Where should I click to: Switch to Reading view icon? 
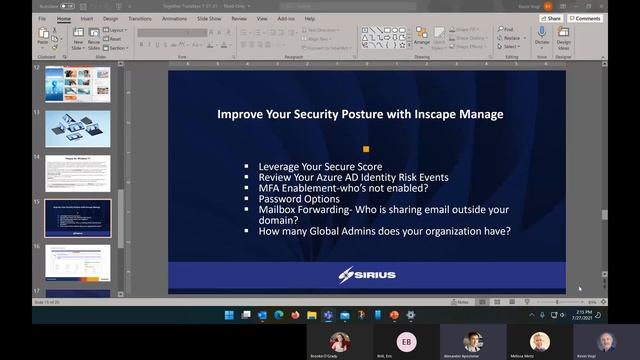(x=512, y=302)
